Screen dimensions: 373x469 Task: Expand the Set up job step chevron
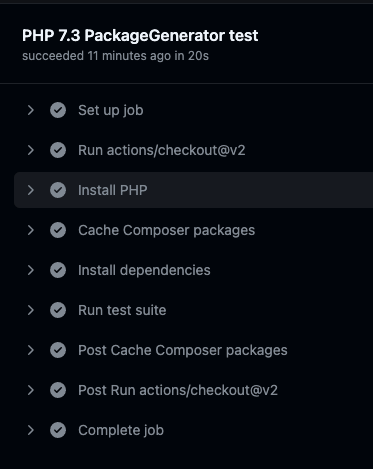pos(31,110)
